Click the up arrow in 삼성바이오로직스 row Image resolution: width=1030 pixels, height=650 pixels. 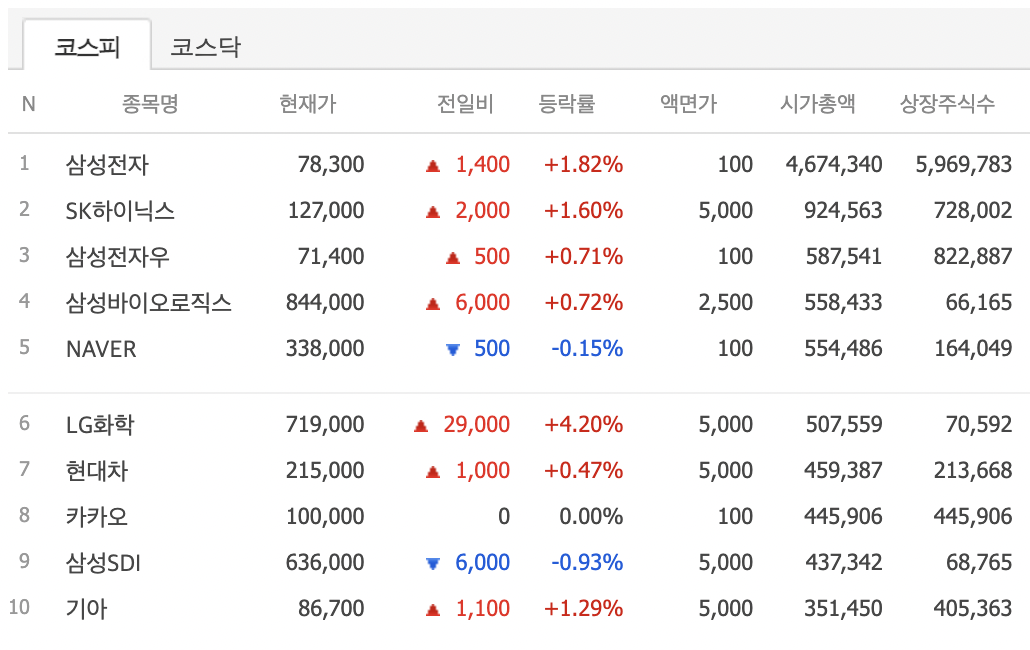(x=433, y=304)
